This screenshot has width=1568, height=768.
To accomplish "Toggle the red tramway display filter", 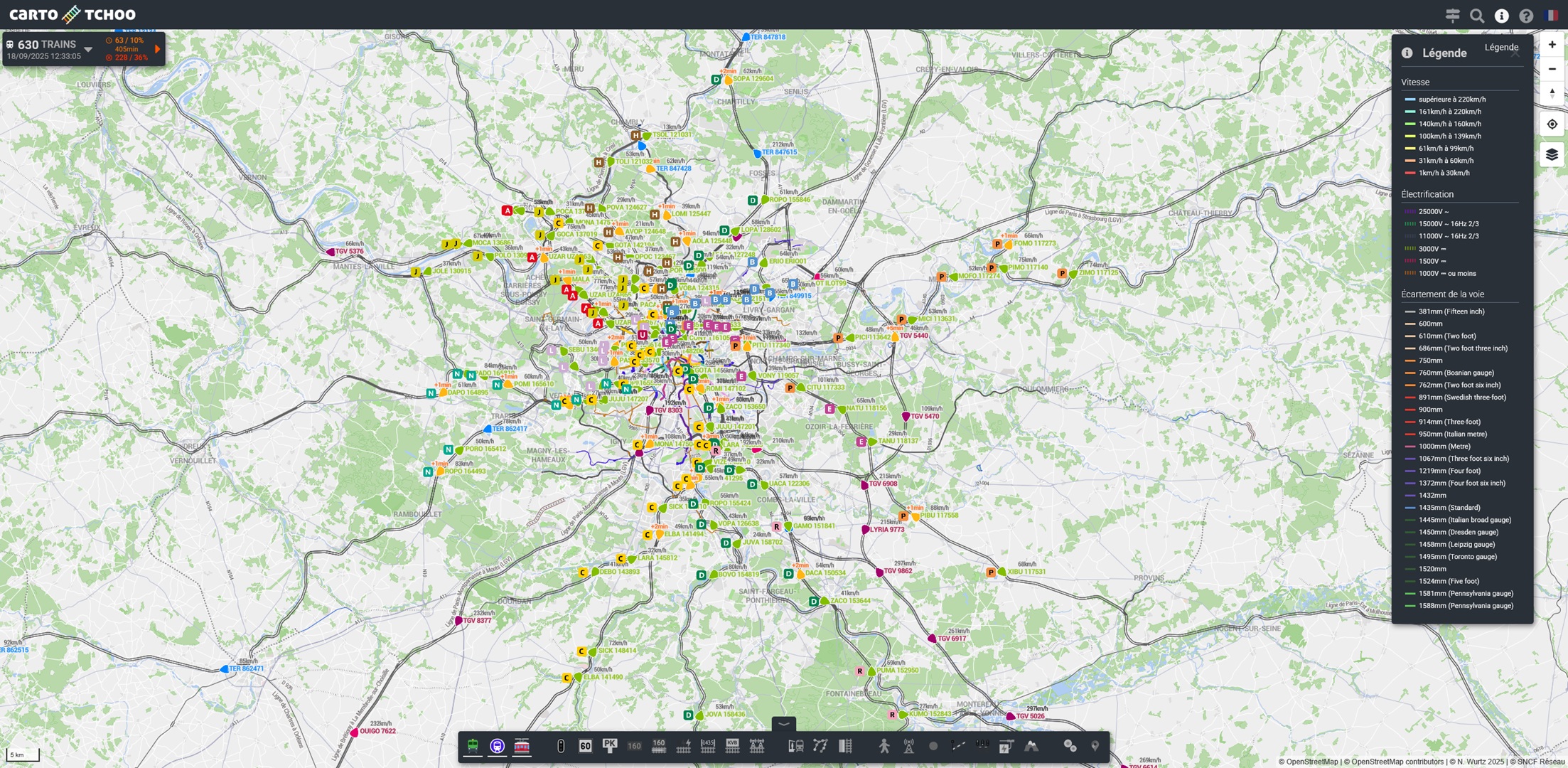I will click(x=522, y=746).
